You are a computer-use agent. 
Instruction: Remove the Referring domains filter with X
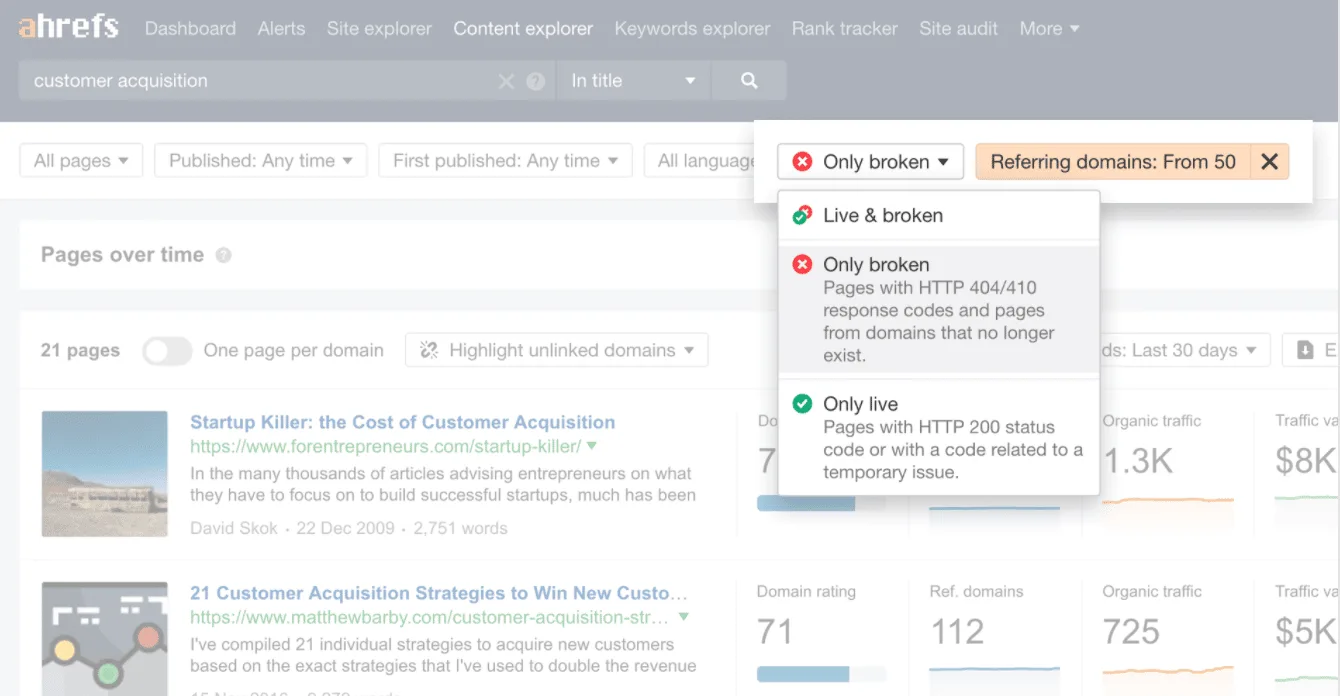[1269, 162]
